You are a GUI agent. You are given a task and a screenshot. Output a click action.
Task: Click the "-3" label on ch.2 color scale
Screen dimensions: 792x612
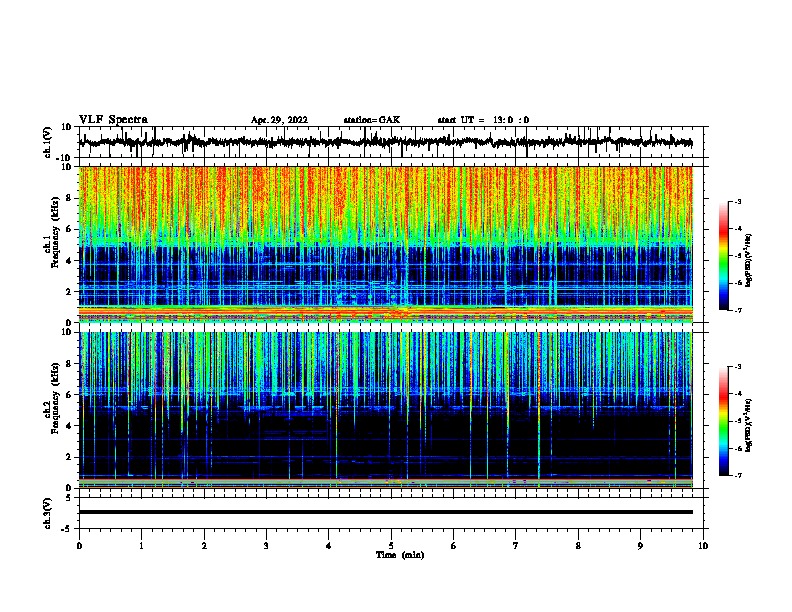pyautogui.click(x=737, y=367)
